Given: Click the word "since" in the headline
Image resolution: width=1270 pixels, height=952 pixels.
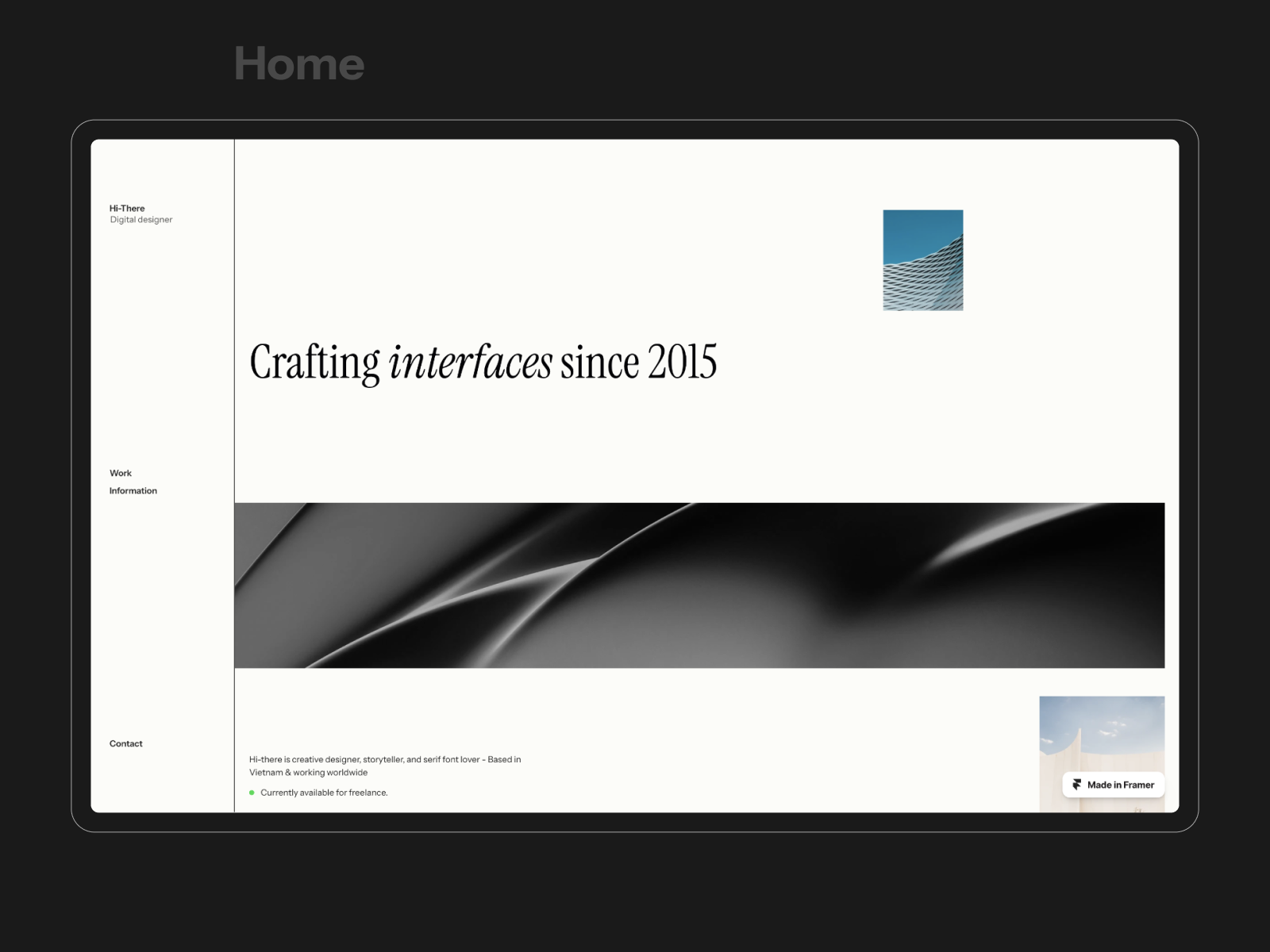Looking at the screenshot, I should [599, 363].
